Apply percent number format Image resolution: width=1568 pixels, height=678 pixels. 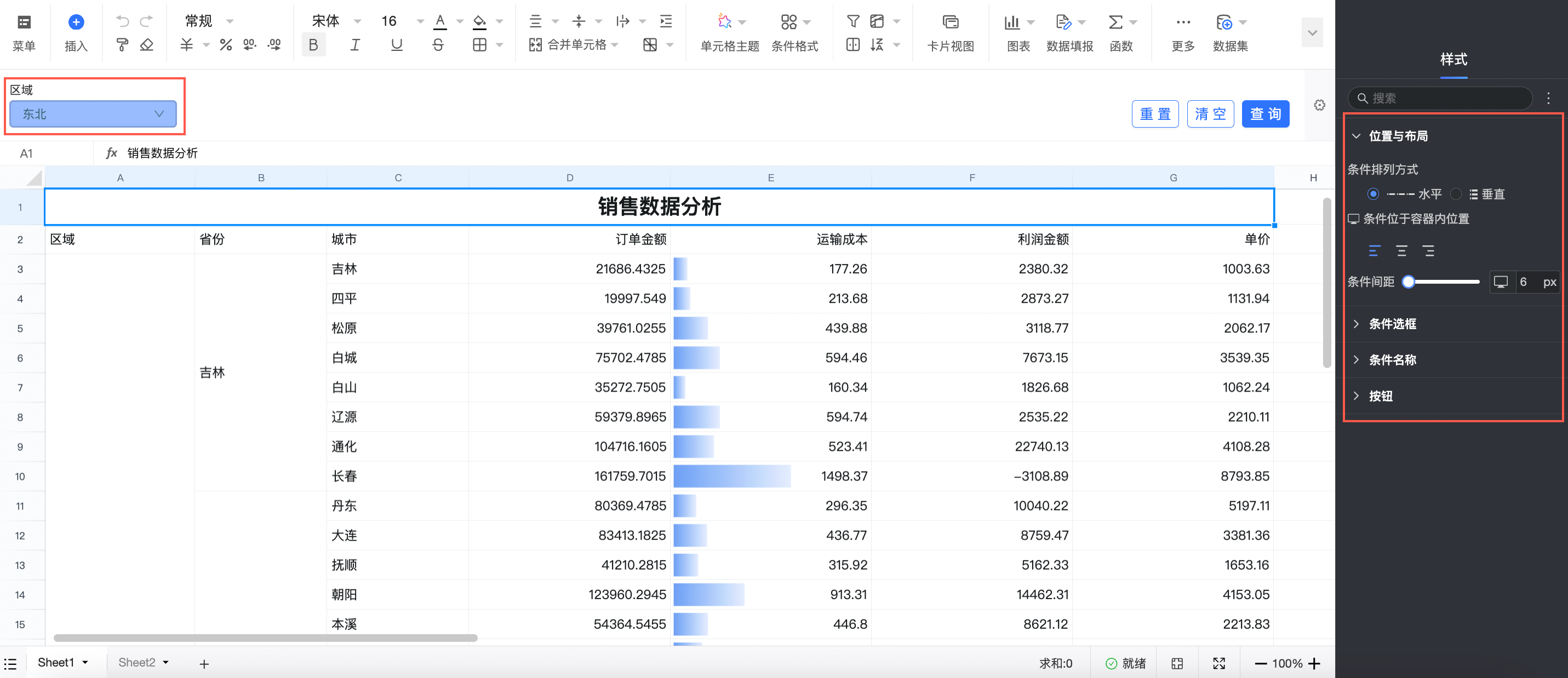pos(226,45)
